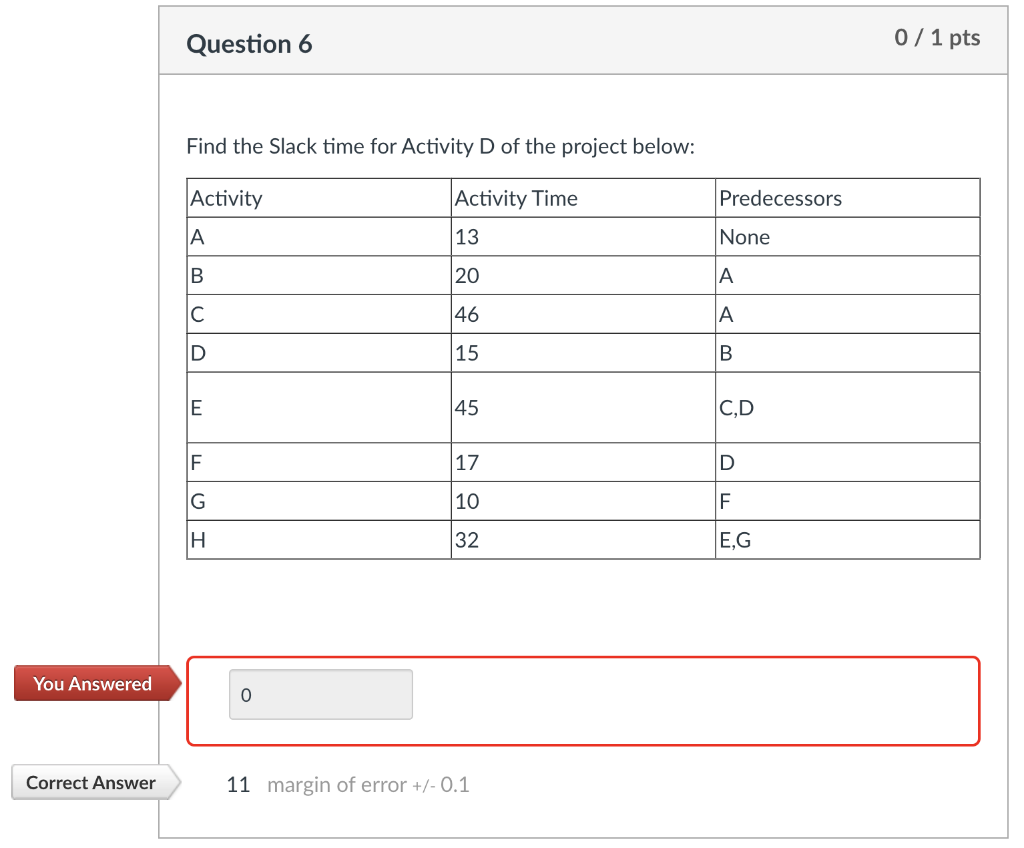Click the Question 6 heading
The height and width of the screenshot is (848, 1024).
(249, 44)
